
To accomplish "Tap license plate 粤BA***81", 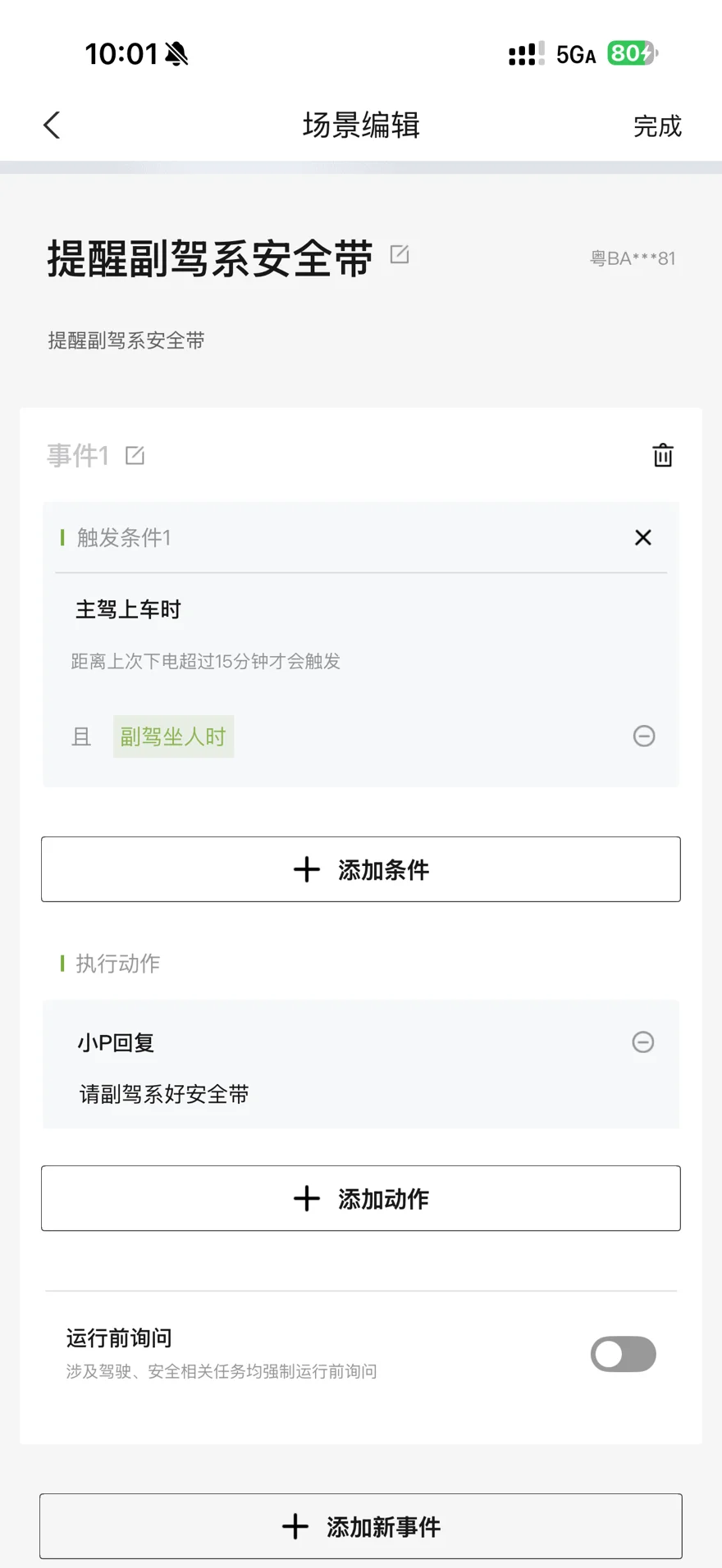I will click(633, 258).
